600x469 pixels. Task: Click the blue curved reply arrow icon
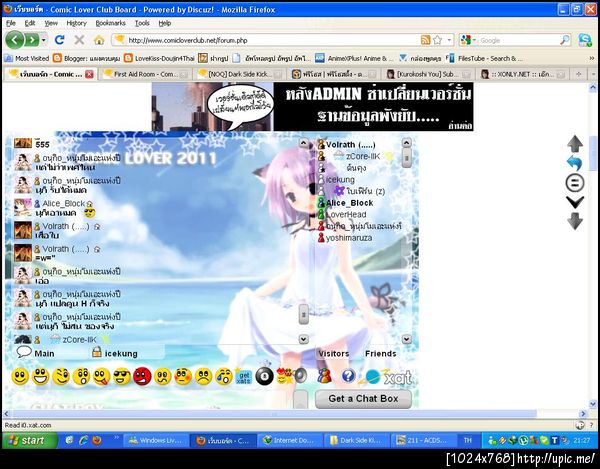coord(575,163)
